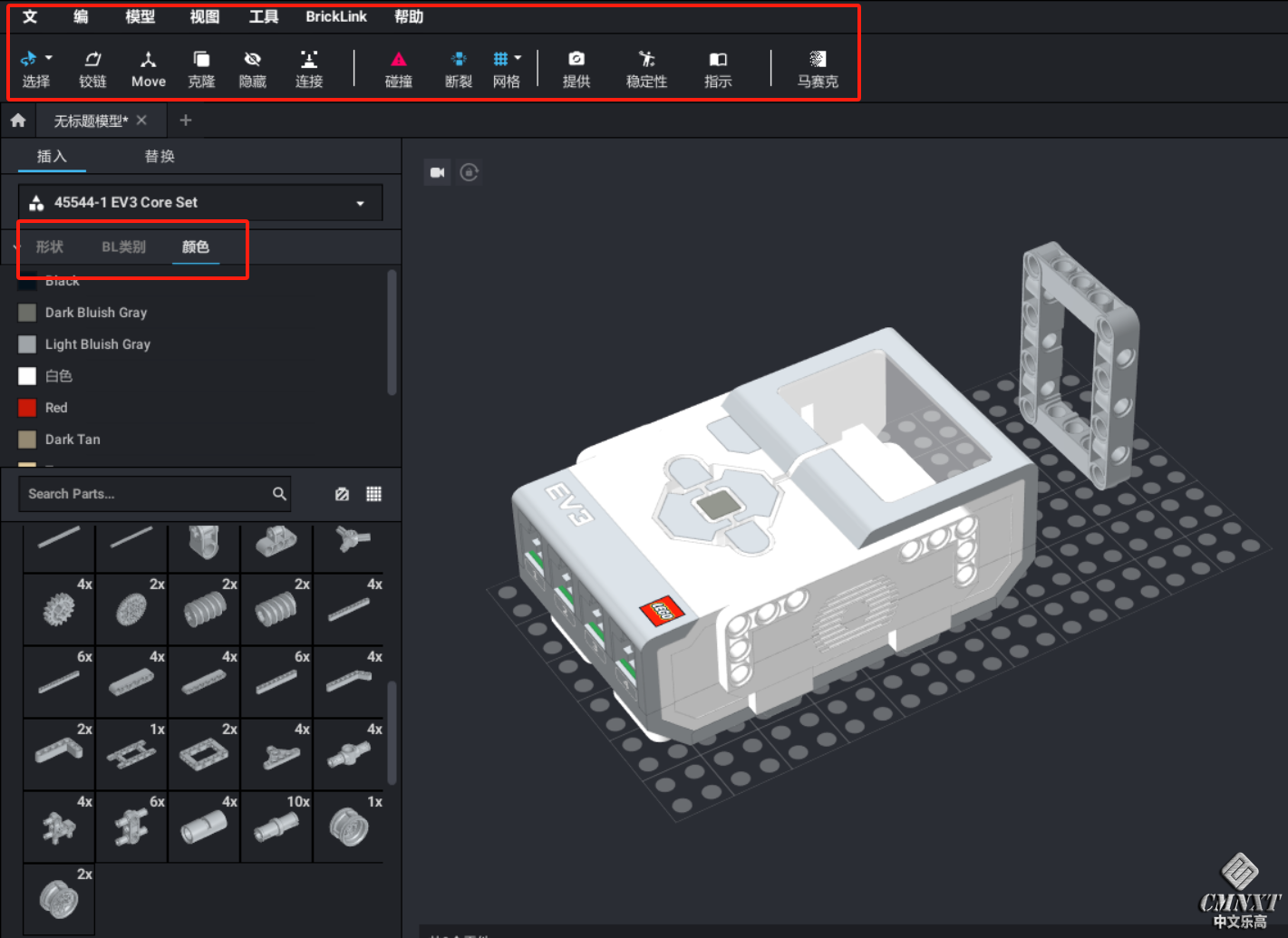The image size is (1288, 938).
Task: Expand the dropdown arrow next to 选择
Action: click(x=49, y=58)
